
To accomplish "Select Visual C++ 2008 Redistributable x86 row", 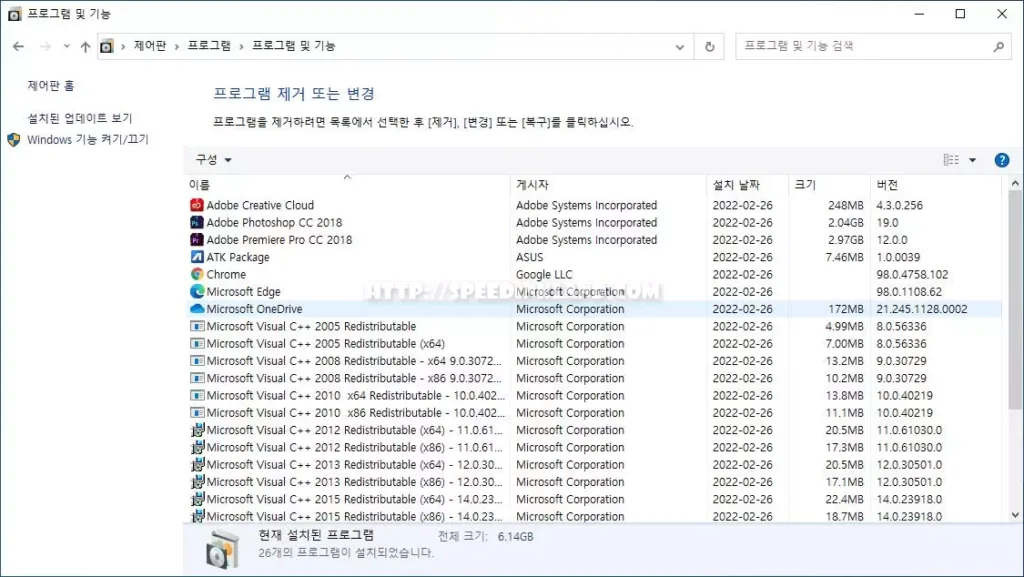I will [x=594, y=378].
